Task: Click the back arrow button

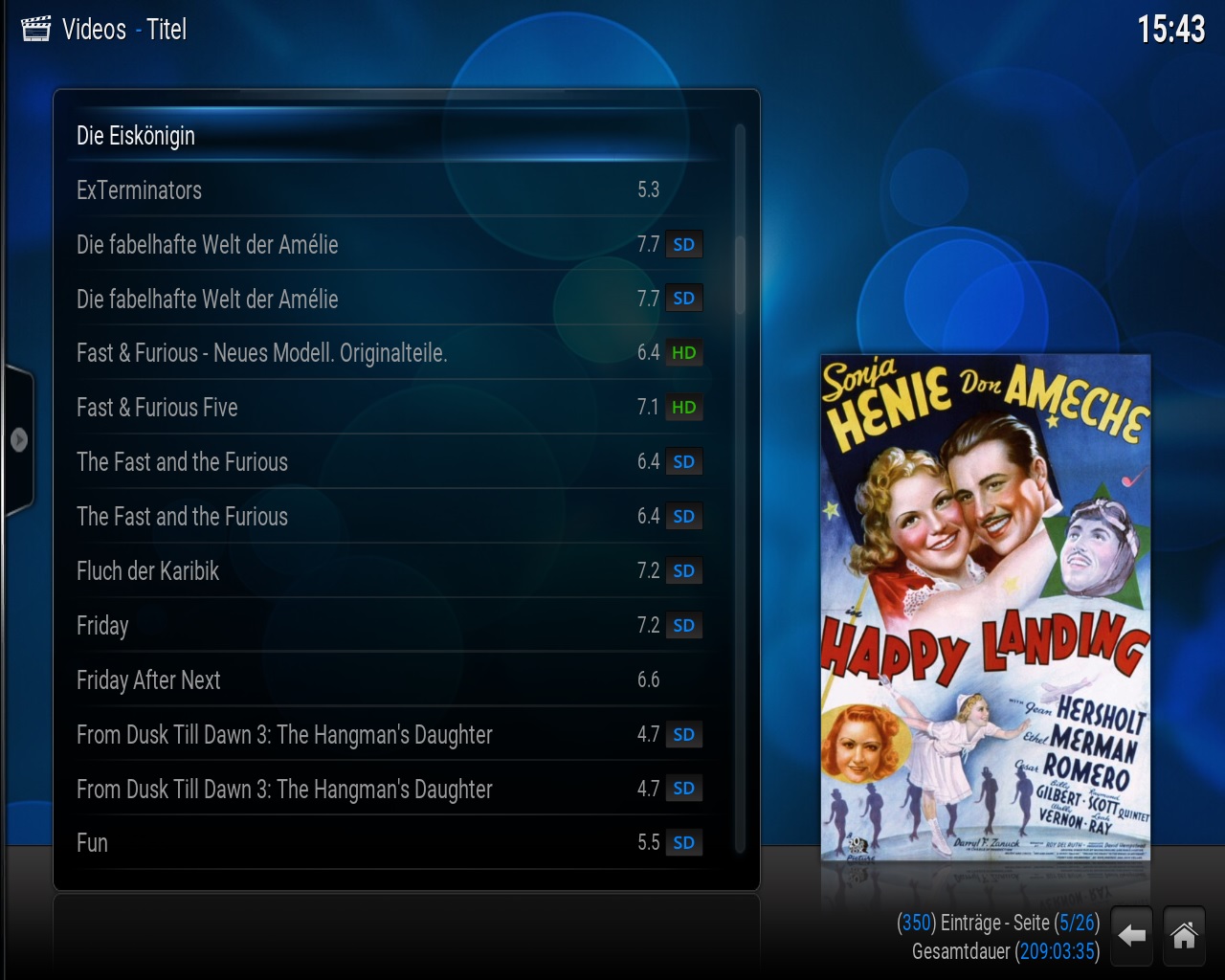Action: (x=1132, y=935)
